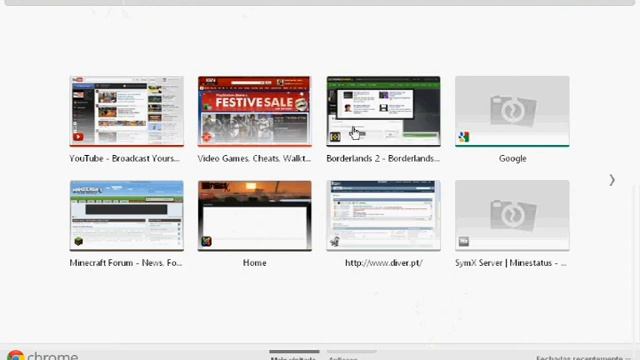Screen dimensions: 640x360
Task: Click 'Minecraft Forum - News, Fo...' title
Action: [126, 263]
